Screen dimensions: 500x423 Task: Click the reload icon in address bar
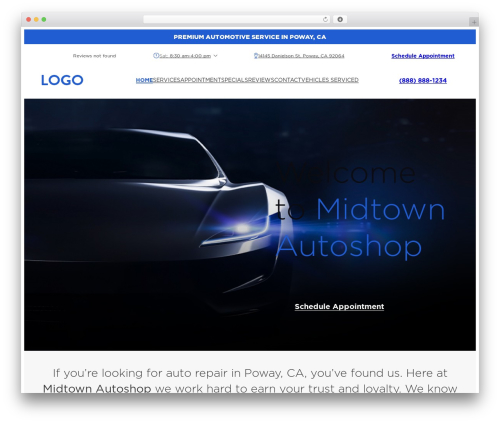coord(325,19)
